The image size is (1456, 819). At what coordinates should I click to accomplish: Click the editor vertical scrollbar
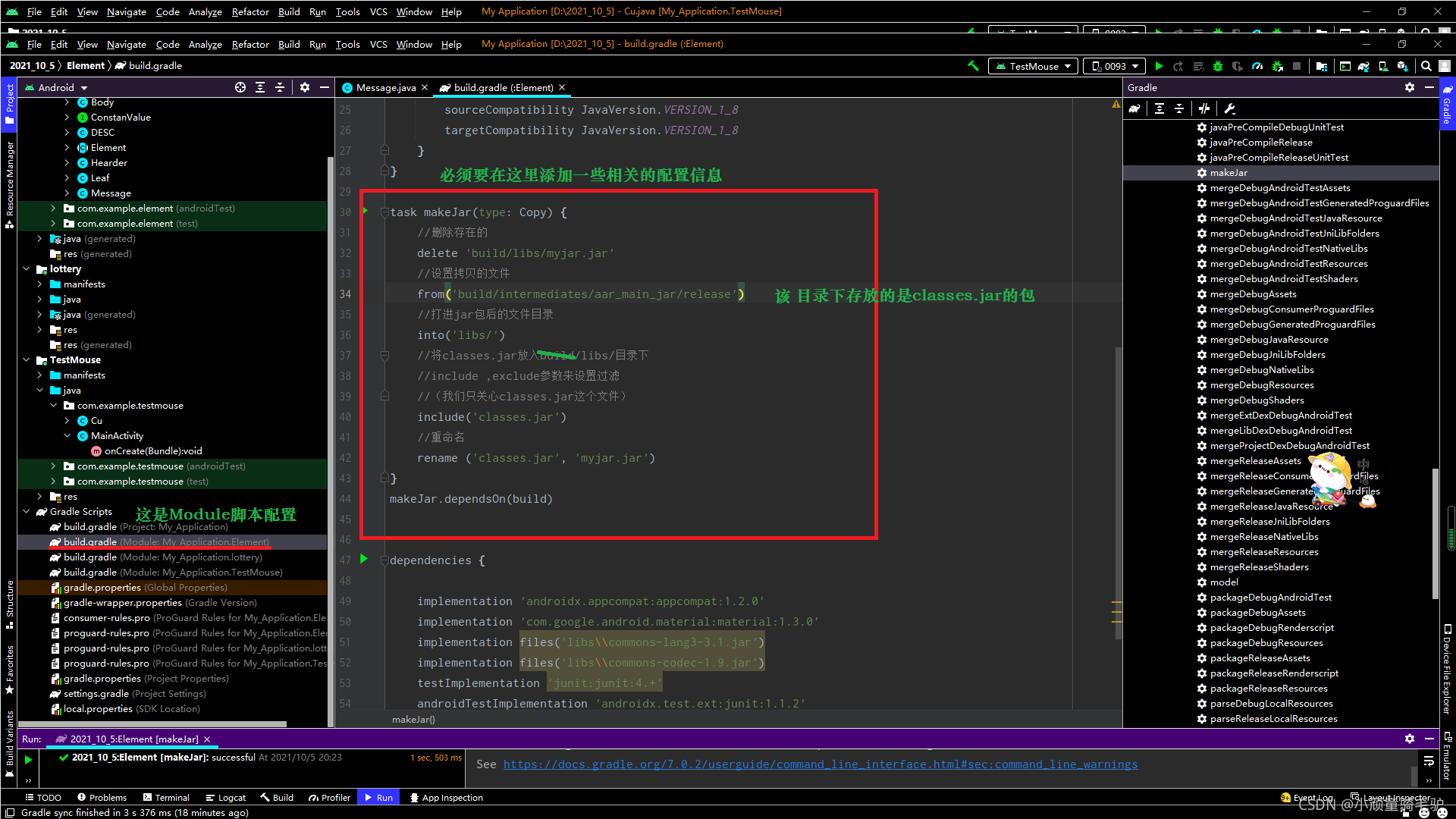[x=1118, y=493]
